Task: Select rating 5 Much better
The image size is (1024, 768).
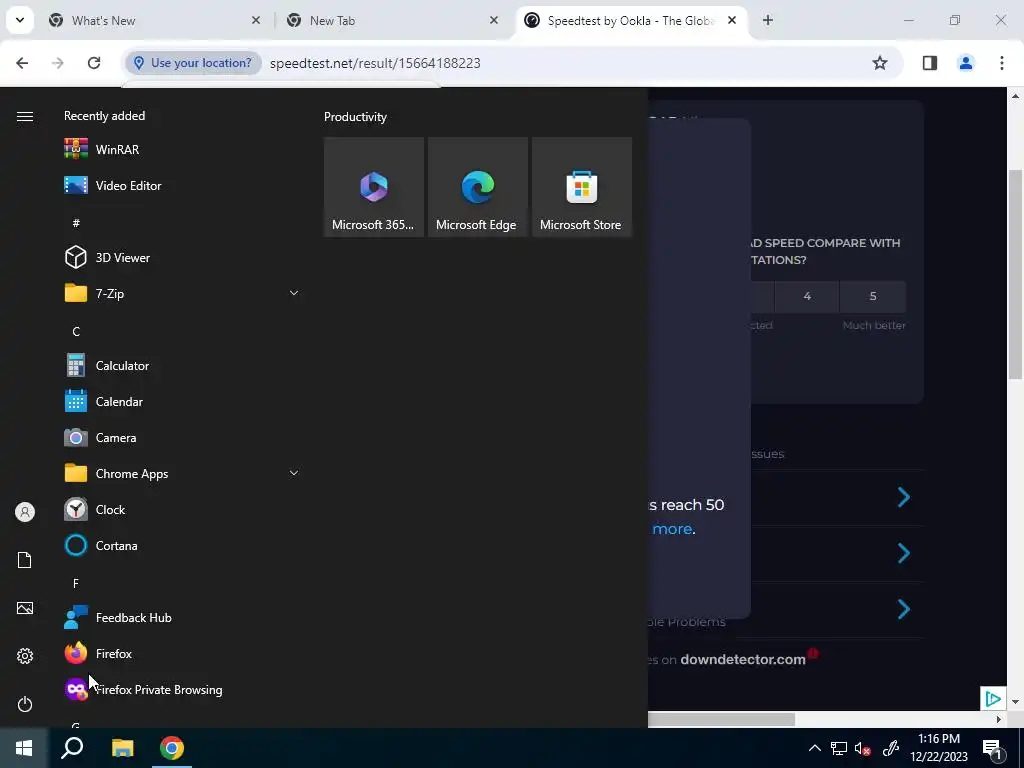Action: point(873,296)
